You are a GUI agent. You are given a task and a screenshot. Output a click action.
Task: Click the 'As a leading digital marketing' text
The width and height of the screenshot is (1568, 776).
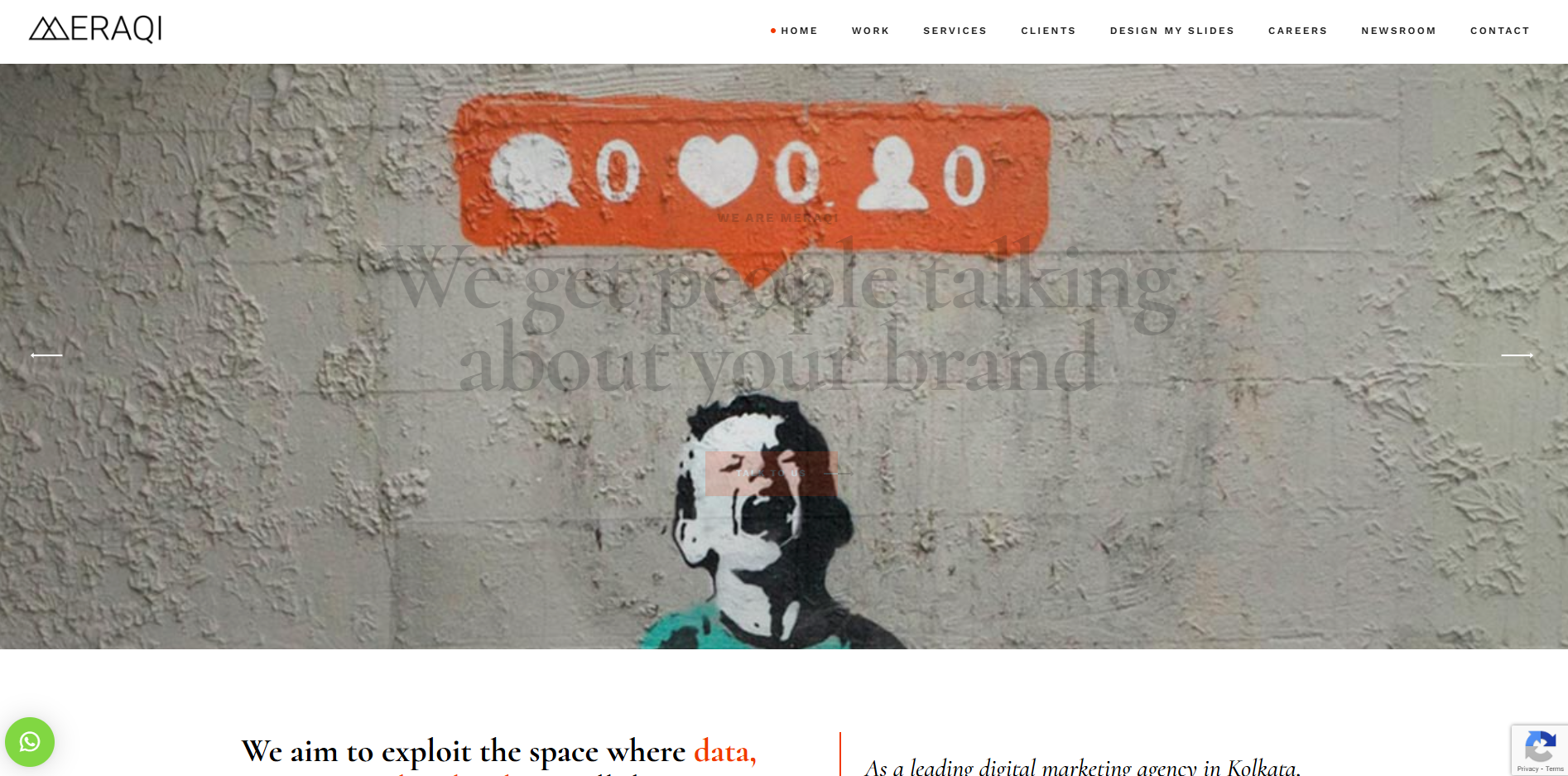(x=1082, y=767)
